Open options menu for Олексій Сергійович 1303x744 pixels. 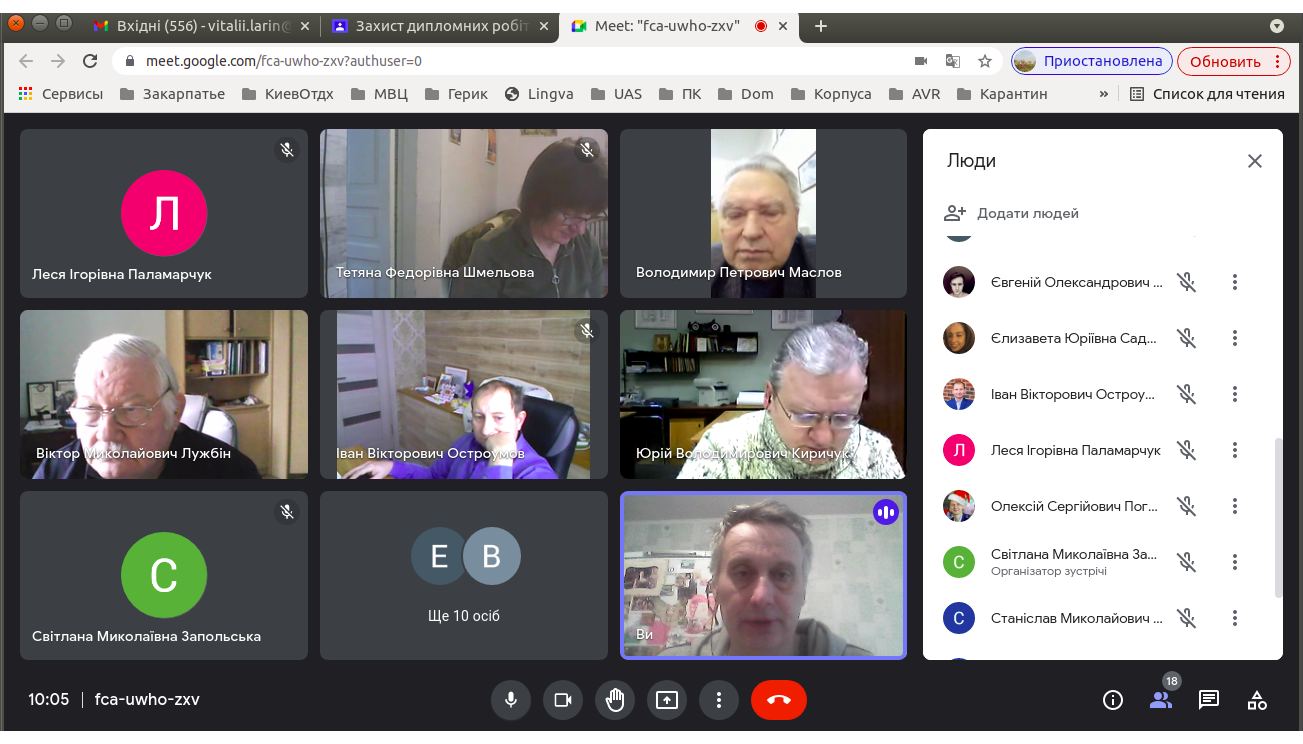pyautogui.click(x=1235, y=506)
